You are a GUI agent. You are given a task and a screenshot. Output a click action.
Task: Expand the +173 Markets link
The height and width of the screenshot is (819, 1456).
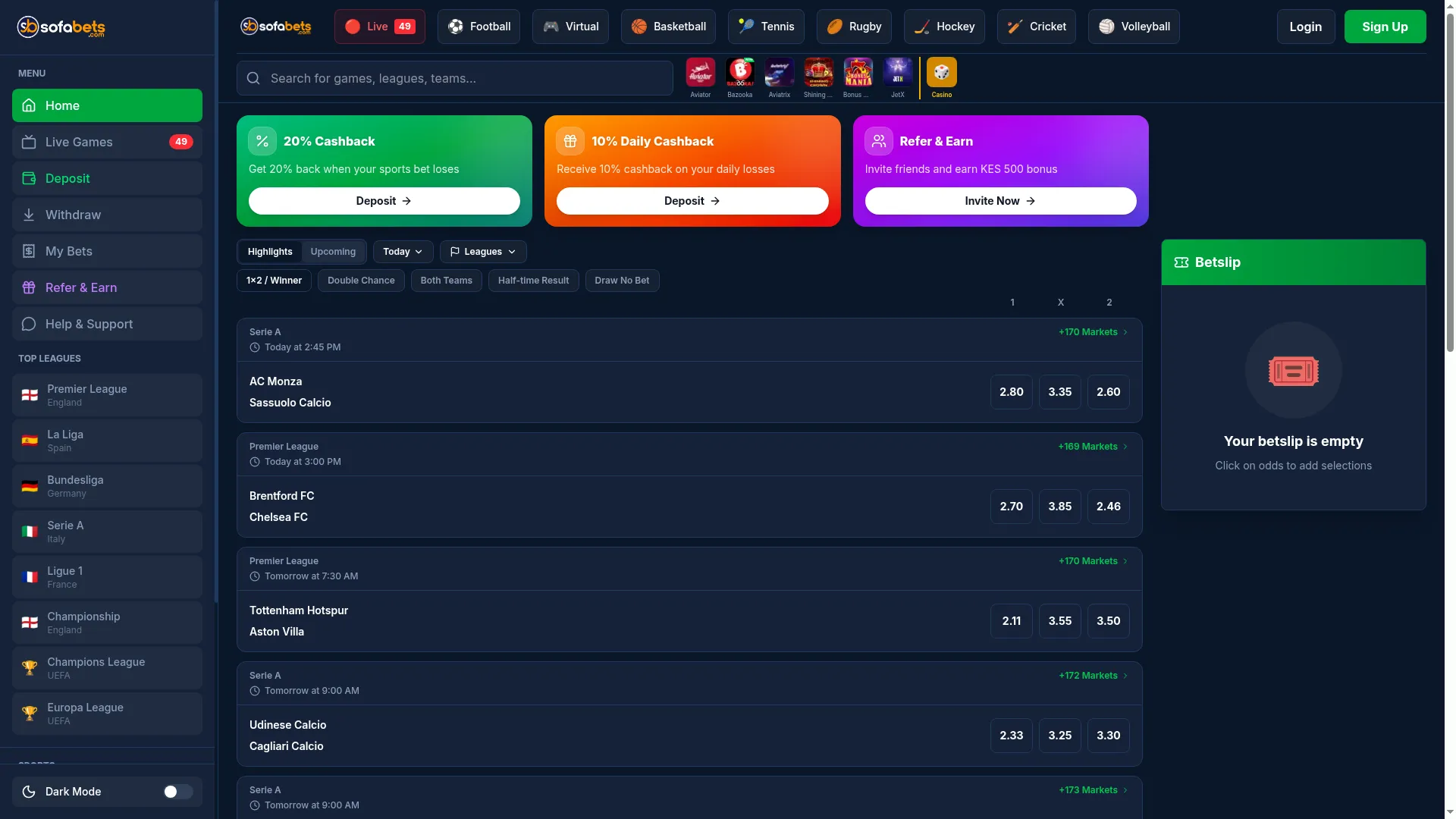[1093, 790]
